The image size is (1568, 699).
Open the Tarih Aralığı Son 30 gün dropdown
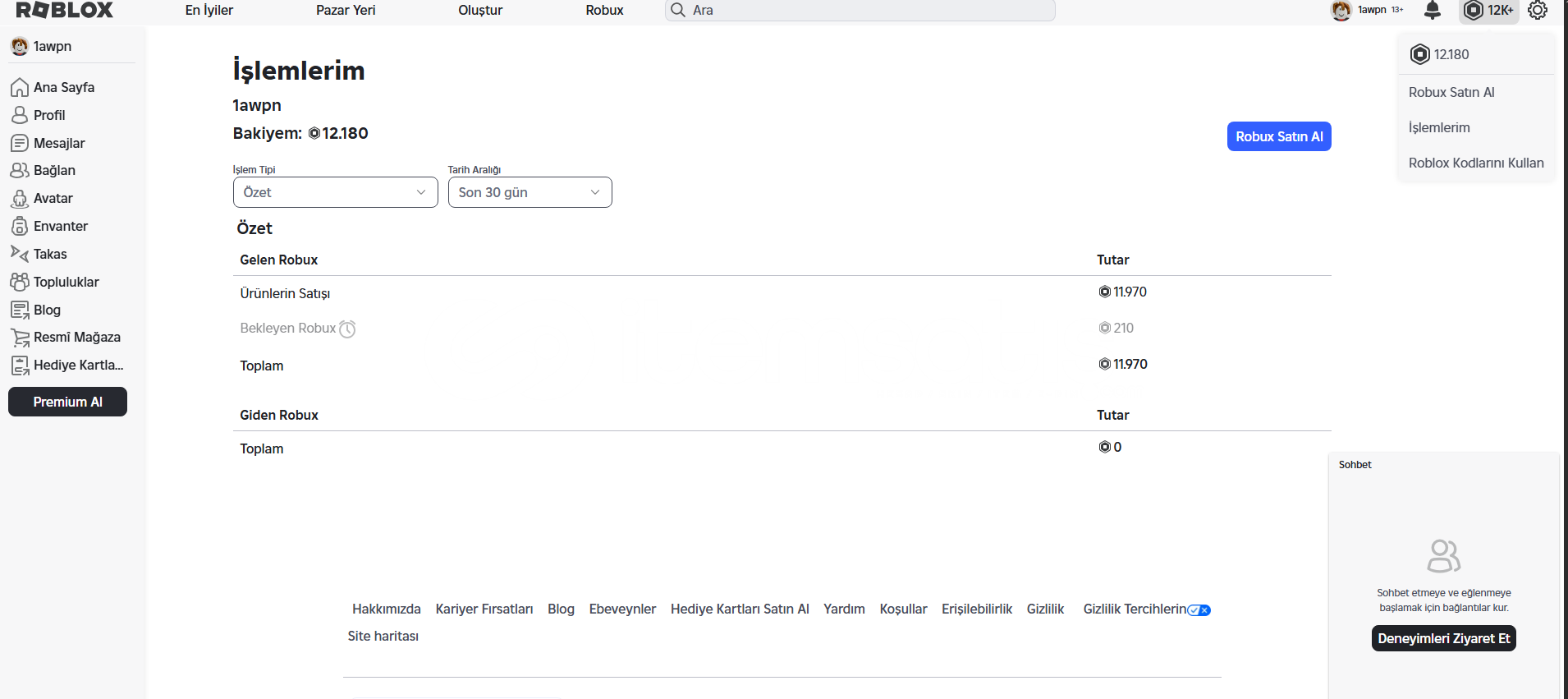(x=530, y=192)
